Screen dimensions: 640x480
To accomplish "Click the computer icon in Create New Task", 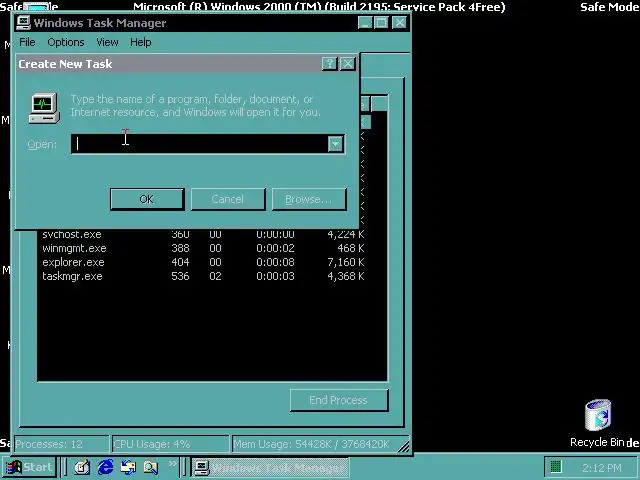I will pos(44,108).
